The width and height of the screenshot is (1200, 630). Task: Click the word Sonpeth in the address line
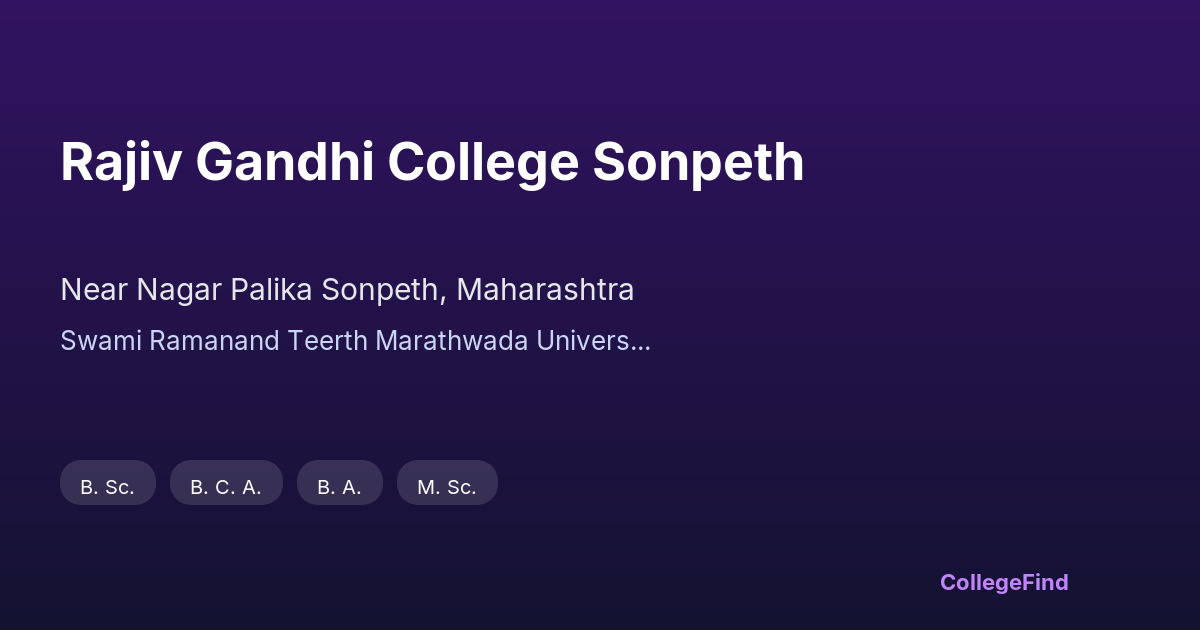click(383, 290)
